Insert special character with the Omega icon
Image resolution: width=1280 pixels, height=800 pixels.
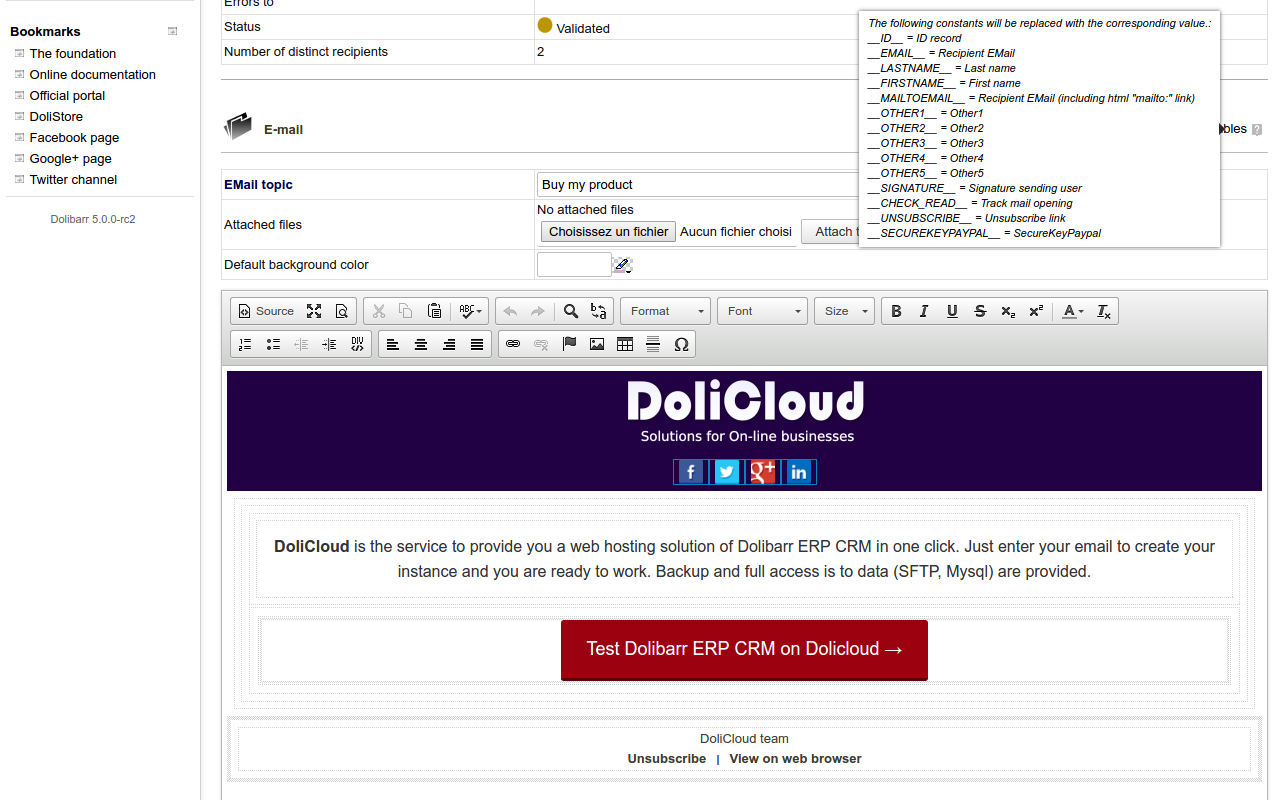[x=681, y=344]
